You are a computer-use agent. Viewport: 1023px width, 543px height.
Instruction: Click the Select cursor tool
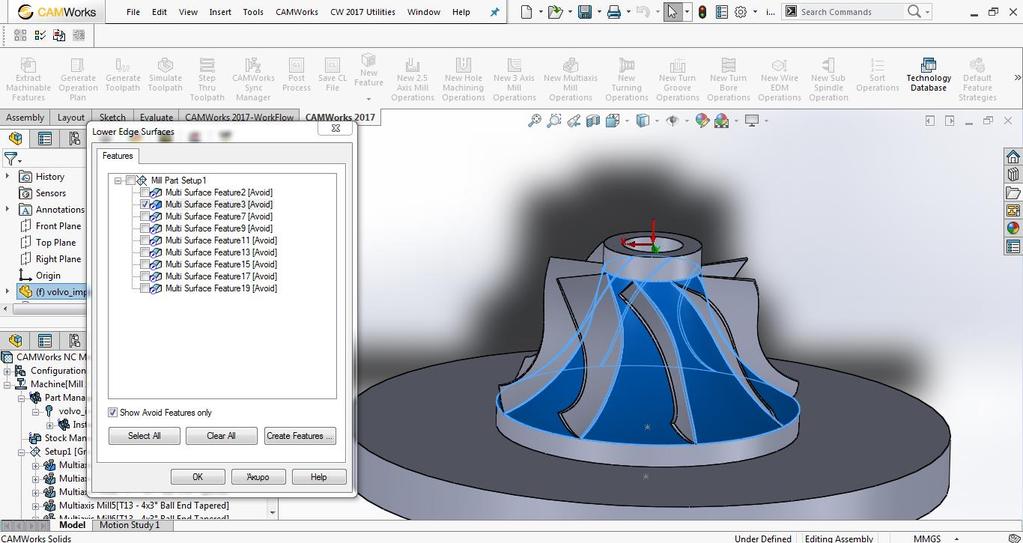672,12
